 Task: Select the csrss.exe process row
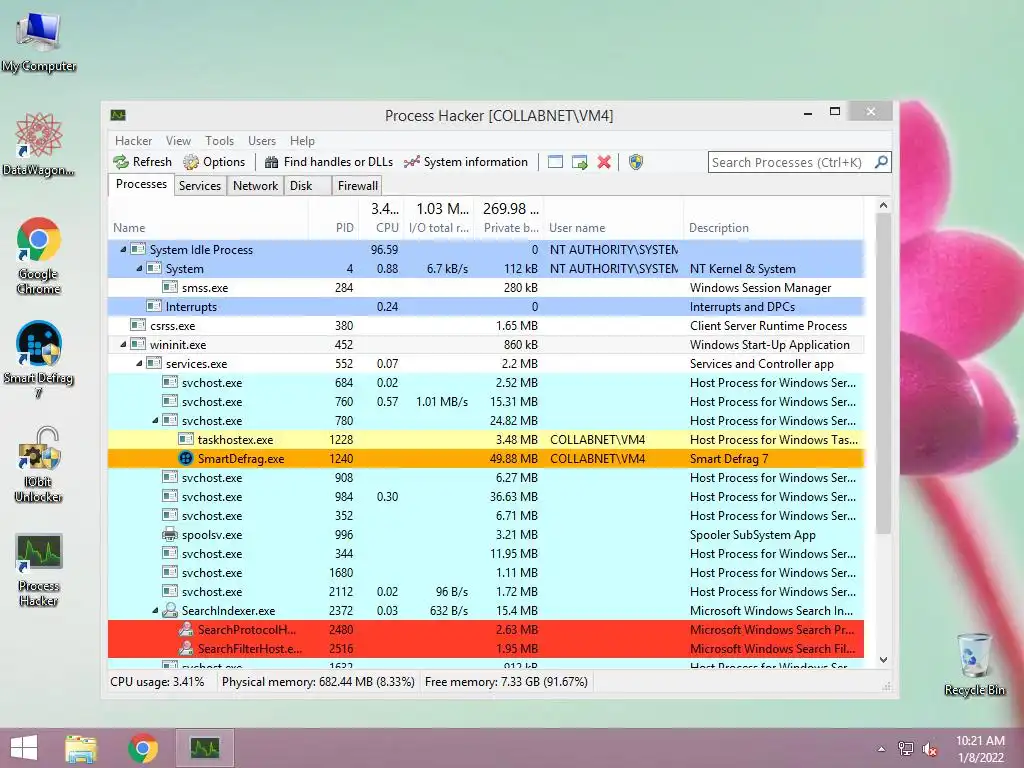pos(486,325)
